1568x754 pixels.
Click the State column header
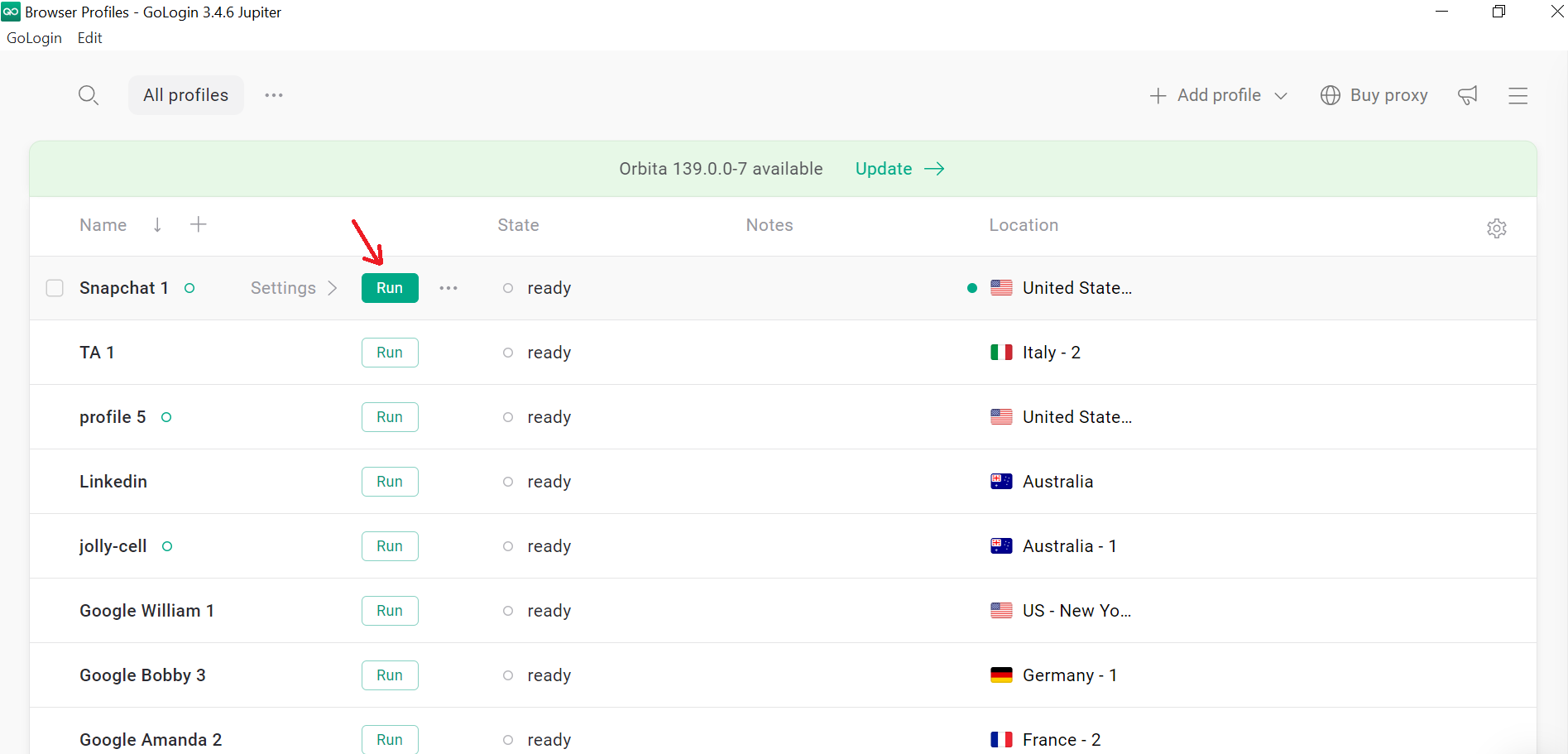click(x=518, y=225)
